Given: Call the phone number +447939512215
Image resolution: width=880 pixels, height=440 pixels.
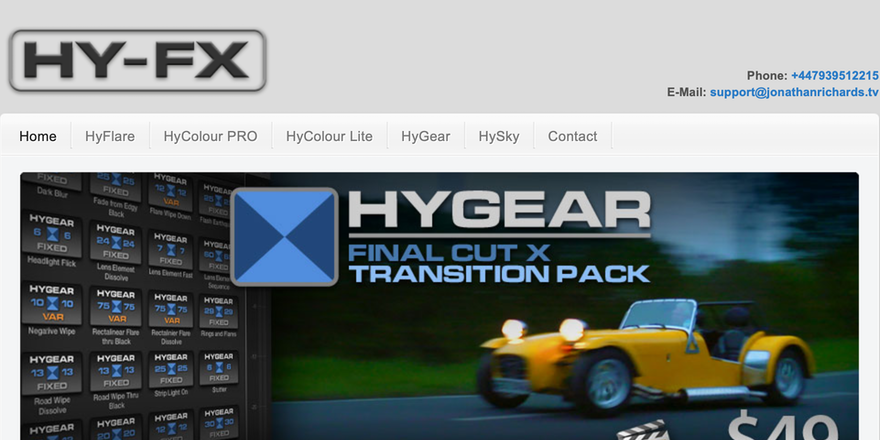Looking at the screenshot, I should click(x=835, y=76).
